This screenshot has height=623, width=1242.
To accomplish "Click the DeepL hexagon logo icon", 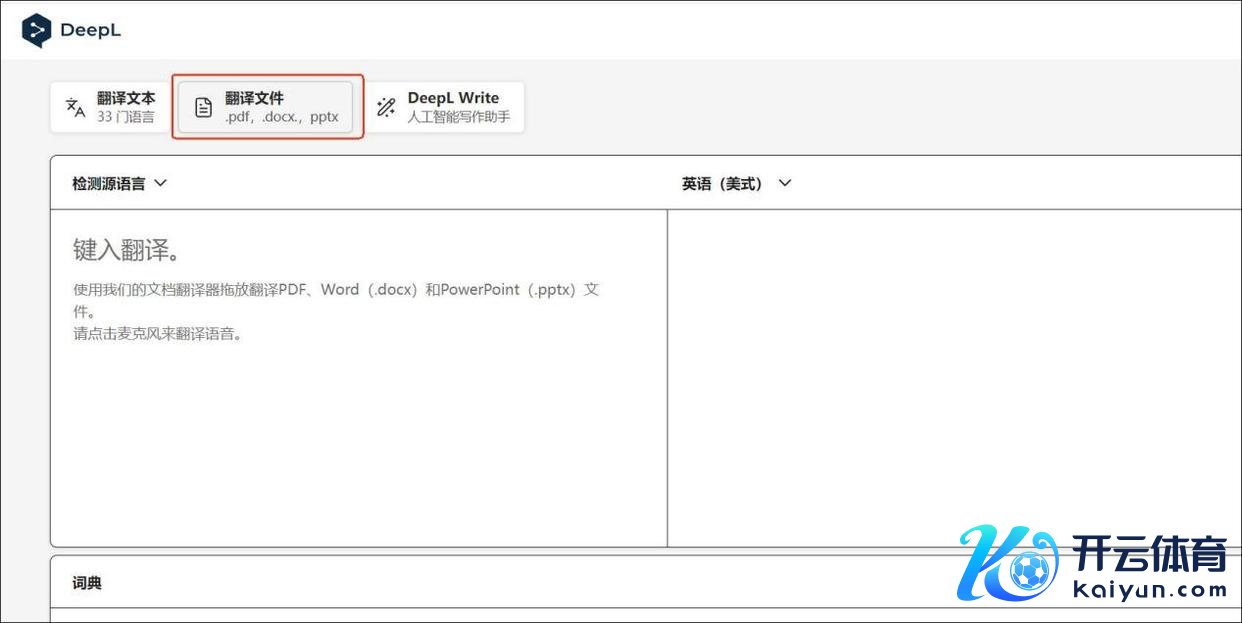I will pyautogui.click(x=37, y=30).
